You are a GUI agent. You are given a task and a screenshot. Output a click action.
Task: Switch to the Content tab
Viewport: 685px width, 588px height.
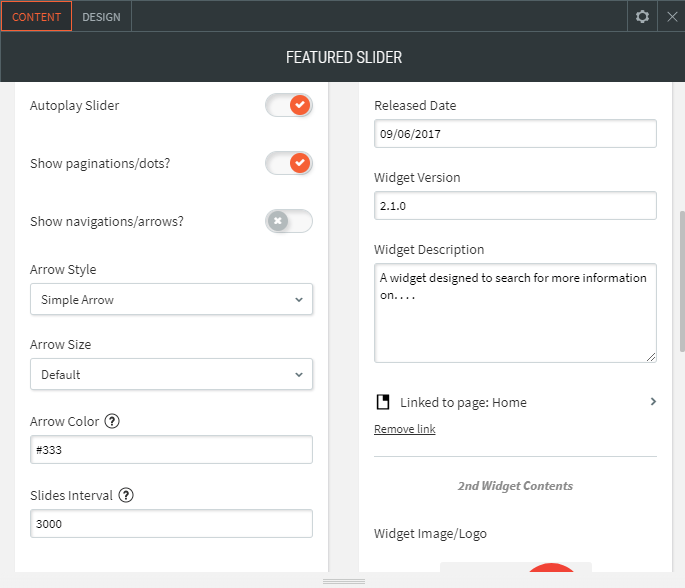tap(36, 17)
